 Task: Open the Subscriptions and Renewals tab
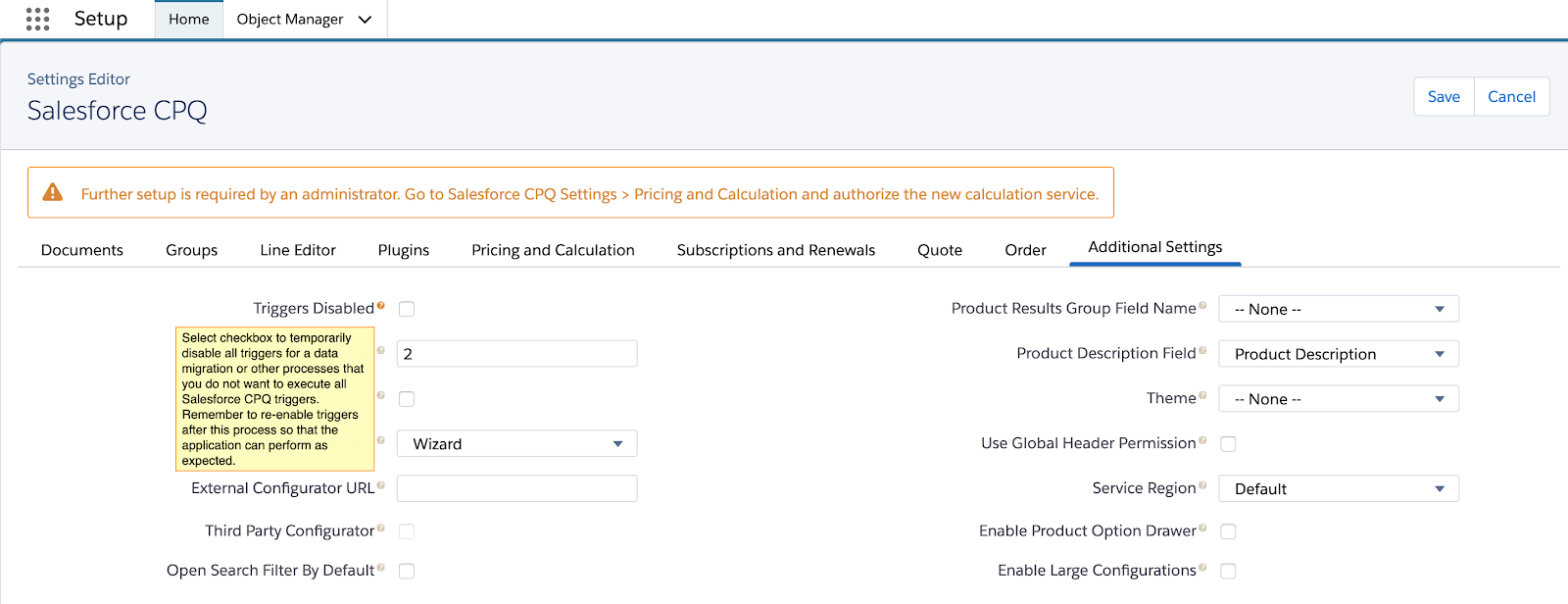click(x=776, y=250)
